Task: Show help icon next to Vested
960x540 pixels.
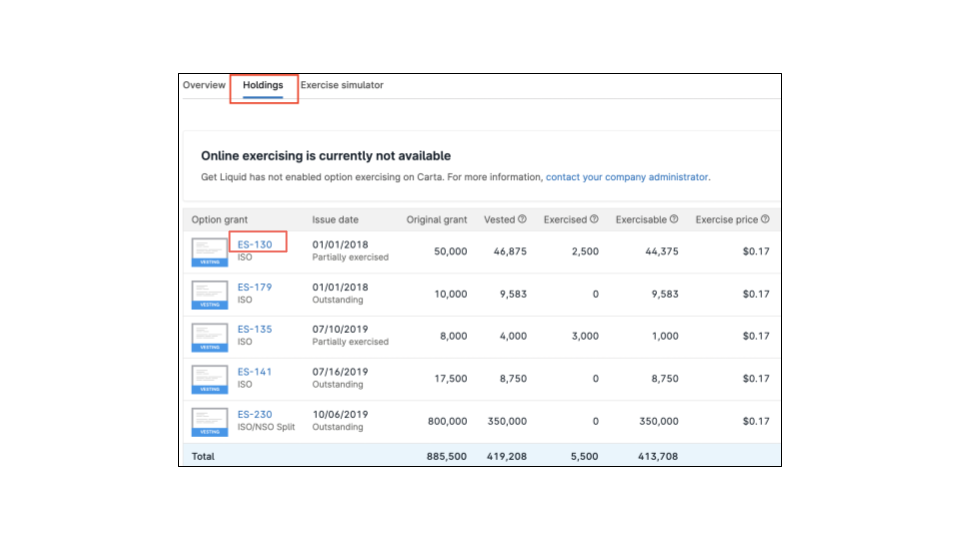Action: pos(522,219)
